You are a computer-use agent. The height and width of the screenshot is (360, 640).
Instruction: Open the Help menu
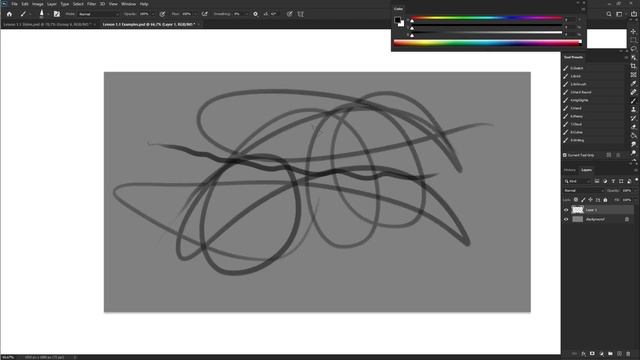click(x=144, y=4)
